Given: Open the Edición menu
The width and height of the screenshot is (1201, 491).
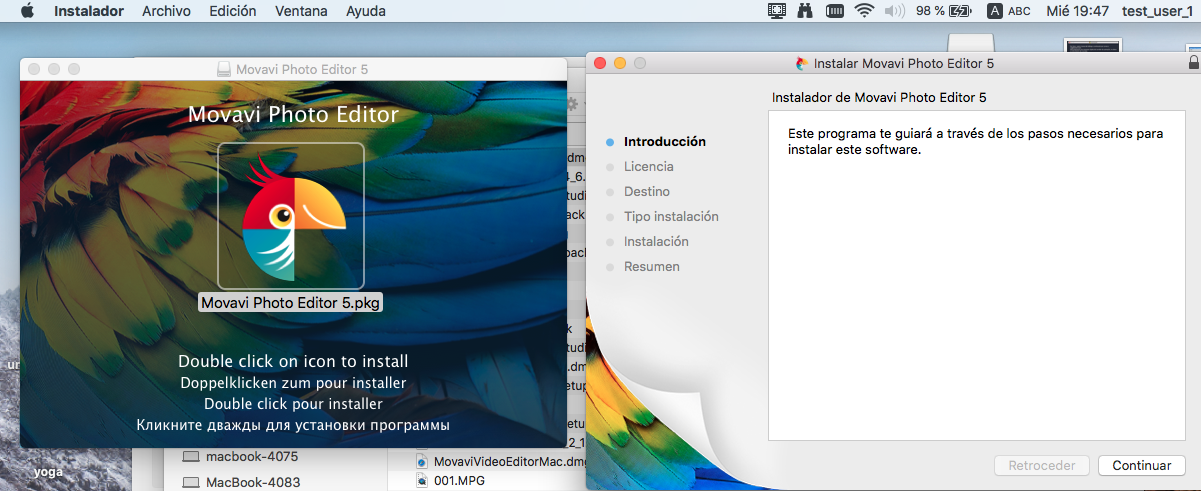Looking at the screenshot, I should 232,11.
